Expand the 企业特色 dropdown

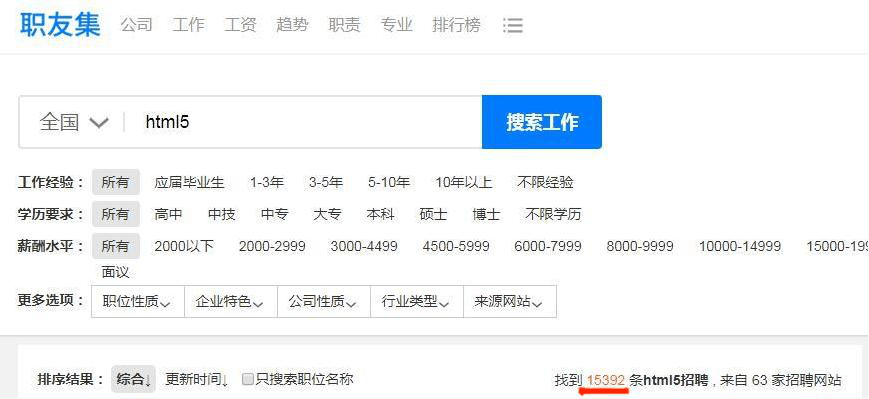click(x=231, y=302)
